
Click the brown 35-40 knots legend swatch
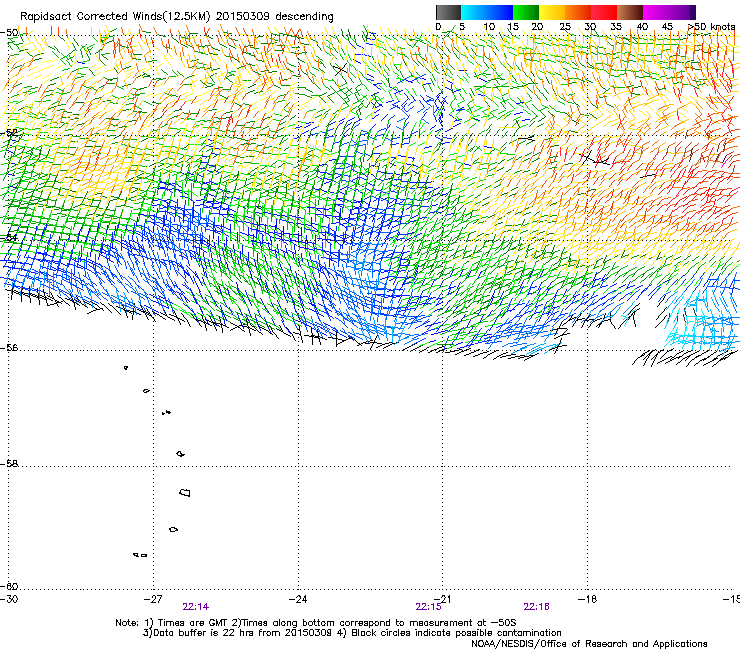coord(630,12)
